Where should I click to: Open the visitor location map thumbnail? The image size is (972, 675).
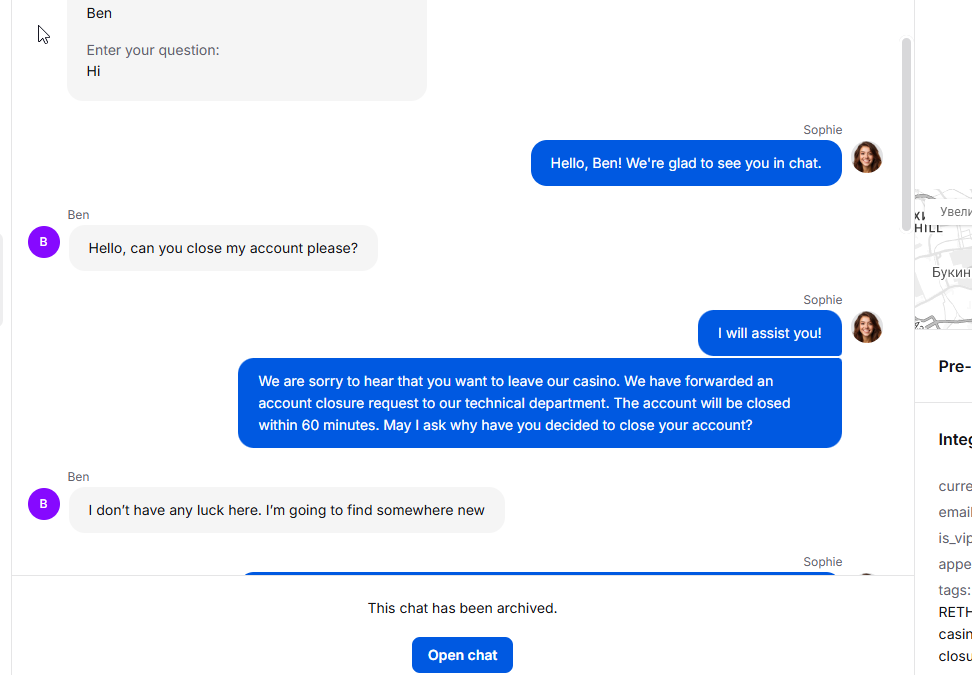click(943, 259)
